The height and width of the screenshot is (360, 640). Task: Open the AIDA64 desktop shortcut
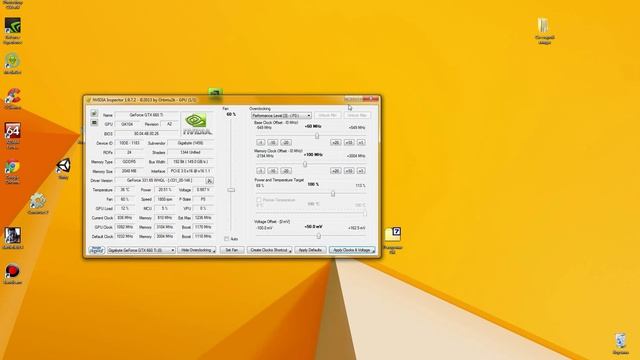pos(13,135)
